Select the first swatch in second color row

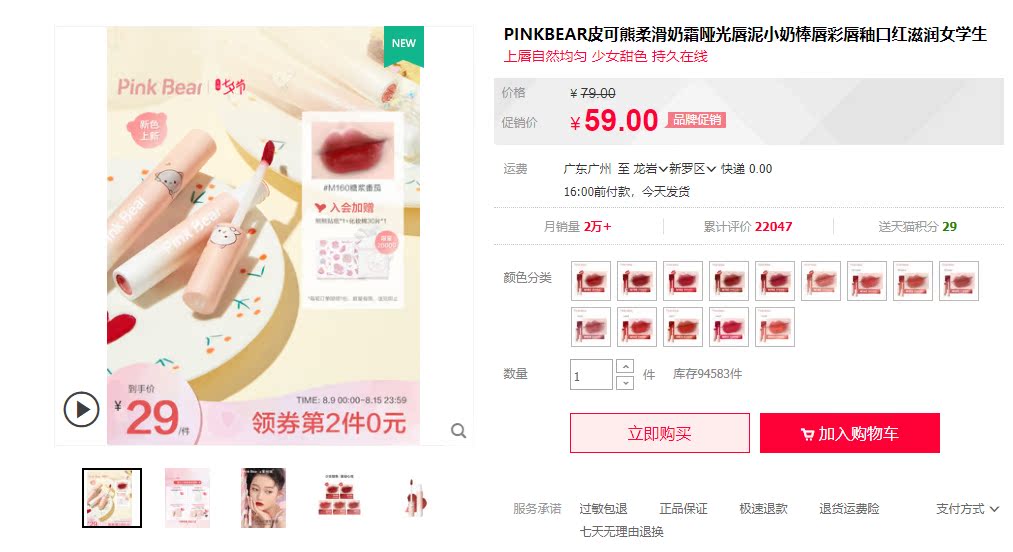click(590, 327)
